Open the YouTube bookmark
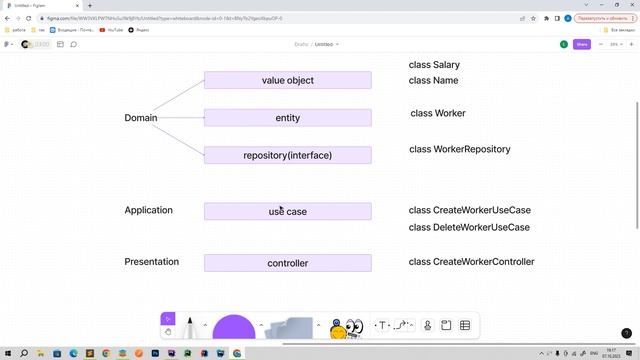Viewport: 640px width, 360px height. click(x=111, y=30)
